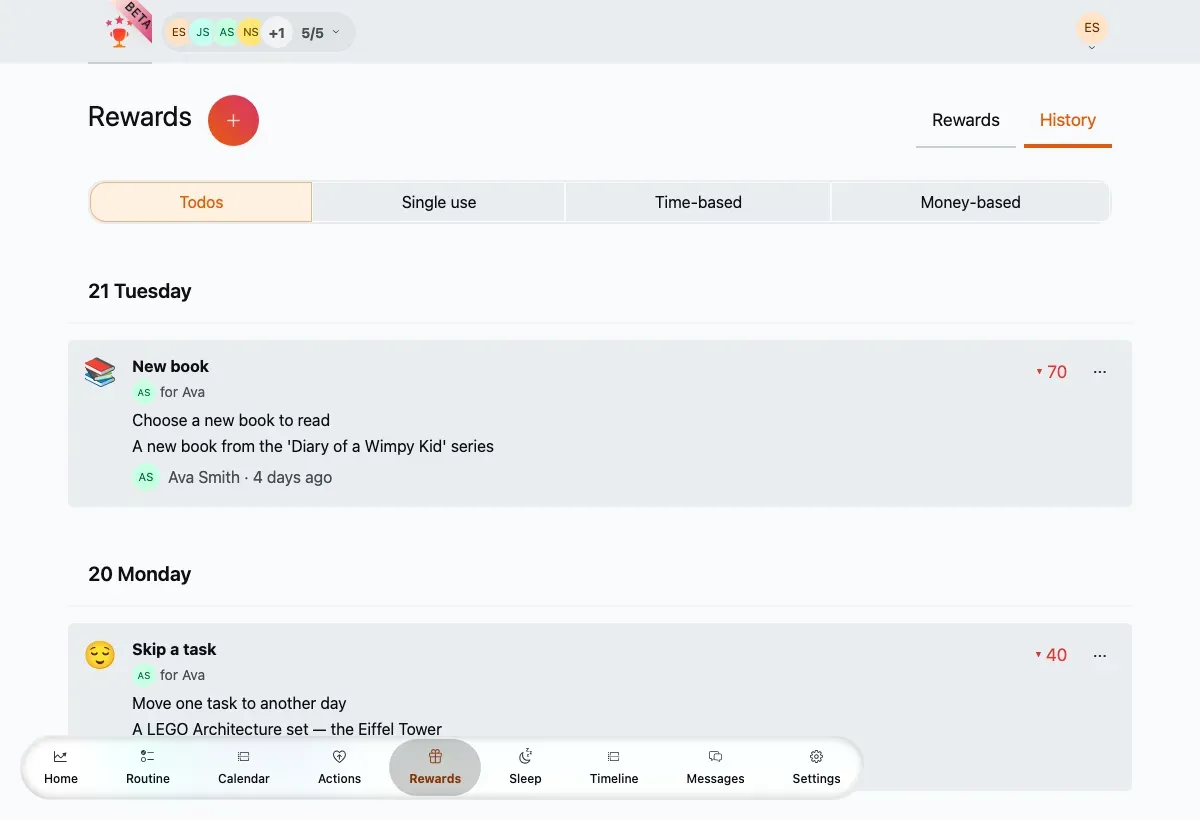Select the Single use filter

coord(439,202)
